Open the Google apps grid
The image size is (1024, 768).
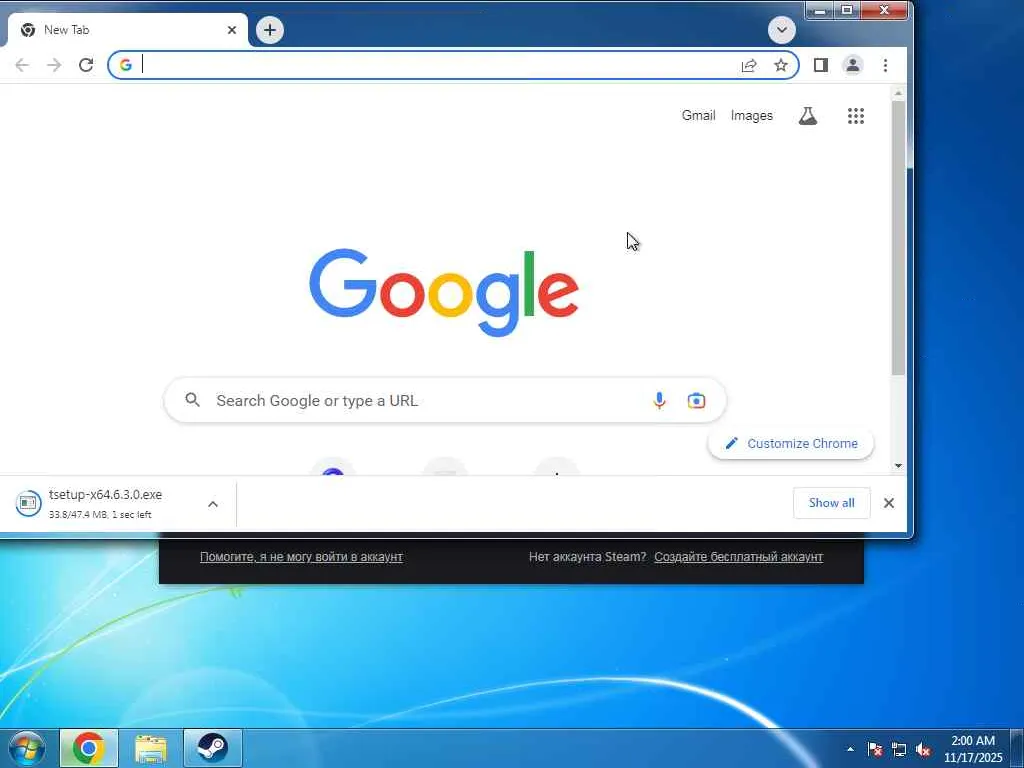tap(856, 116)
